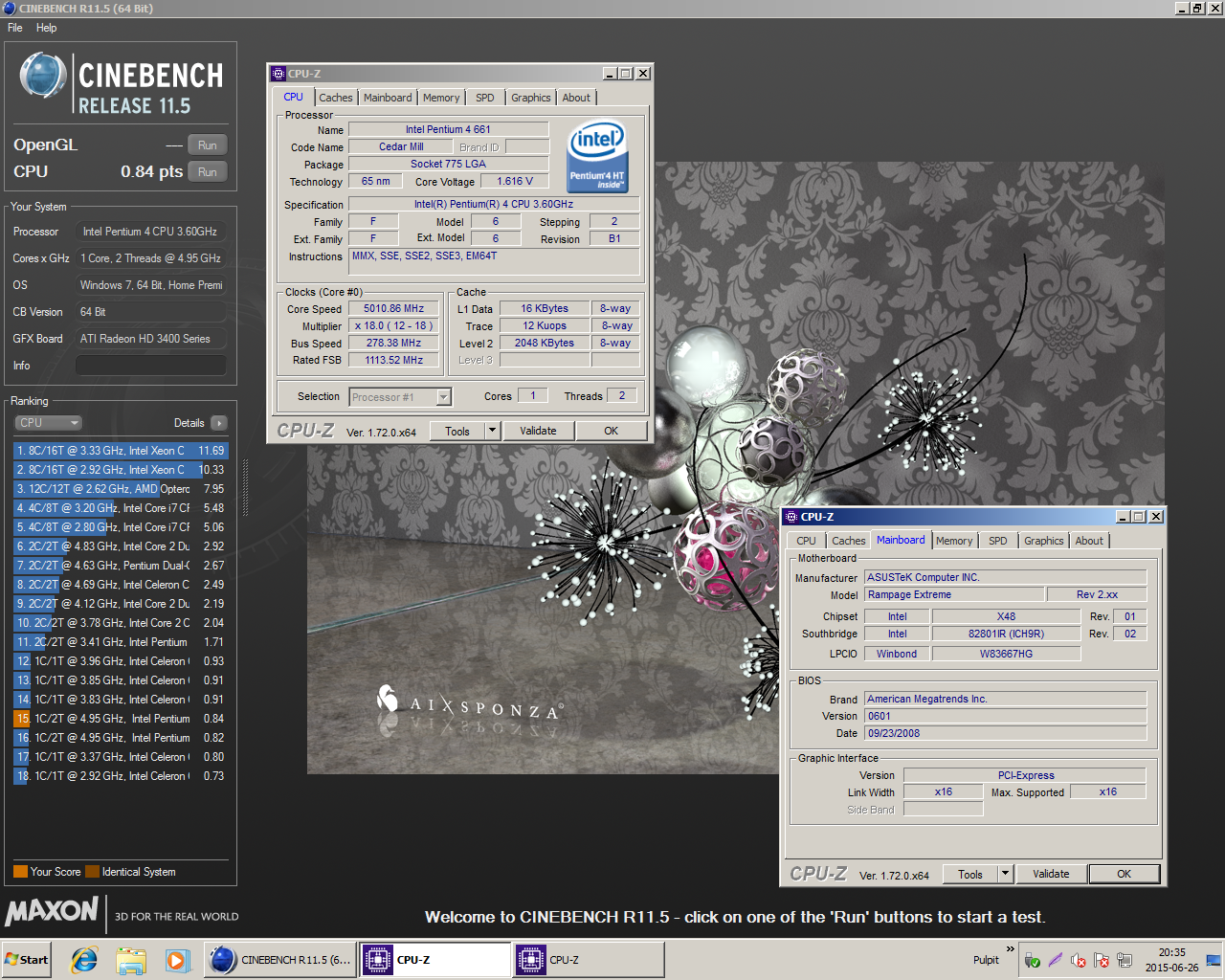Screen dimensions: 1225x980
Task: Switch to CINEBENCH R11.5 taskbar button
Action: pos(281,960)
